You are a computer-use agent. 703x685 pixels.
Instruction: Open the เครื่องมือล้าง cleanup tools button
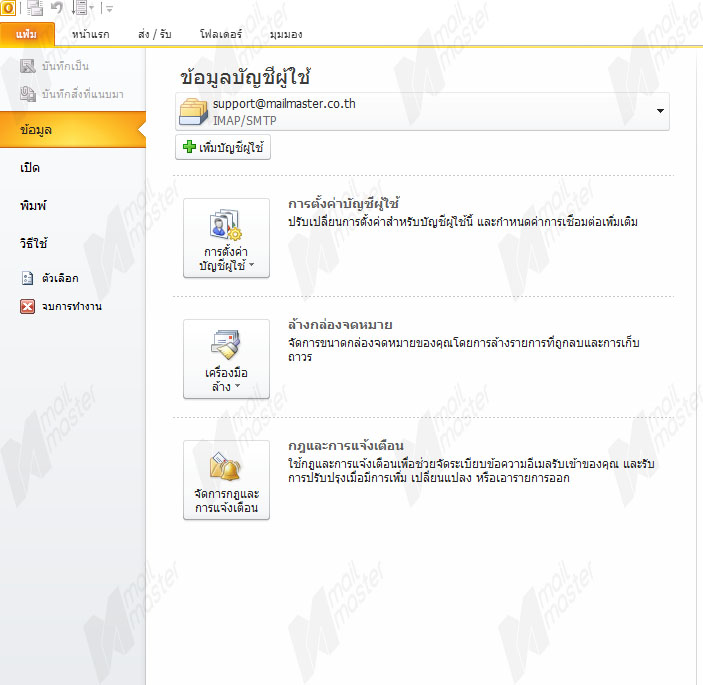pyautogui.click(x=226, y=359)
